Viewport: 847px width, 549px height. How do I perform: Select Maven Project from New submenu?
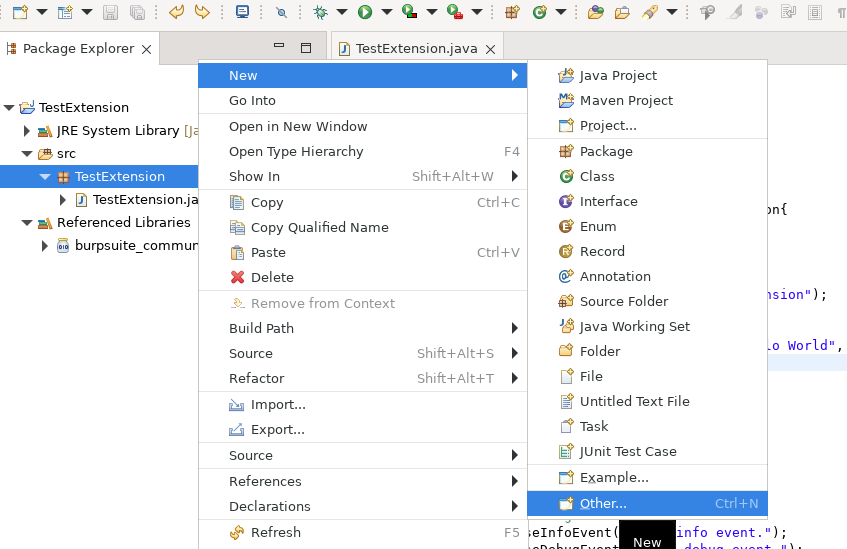(x=625, y=100)
